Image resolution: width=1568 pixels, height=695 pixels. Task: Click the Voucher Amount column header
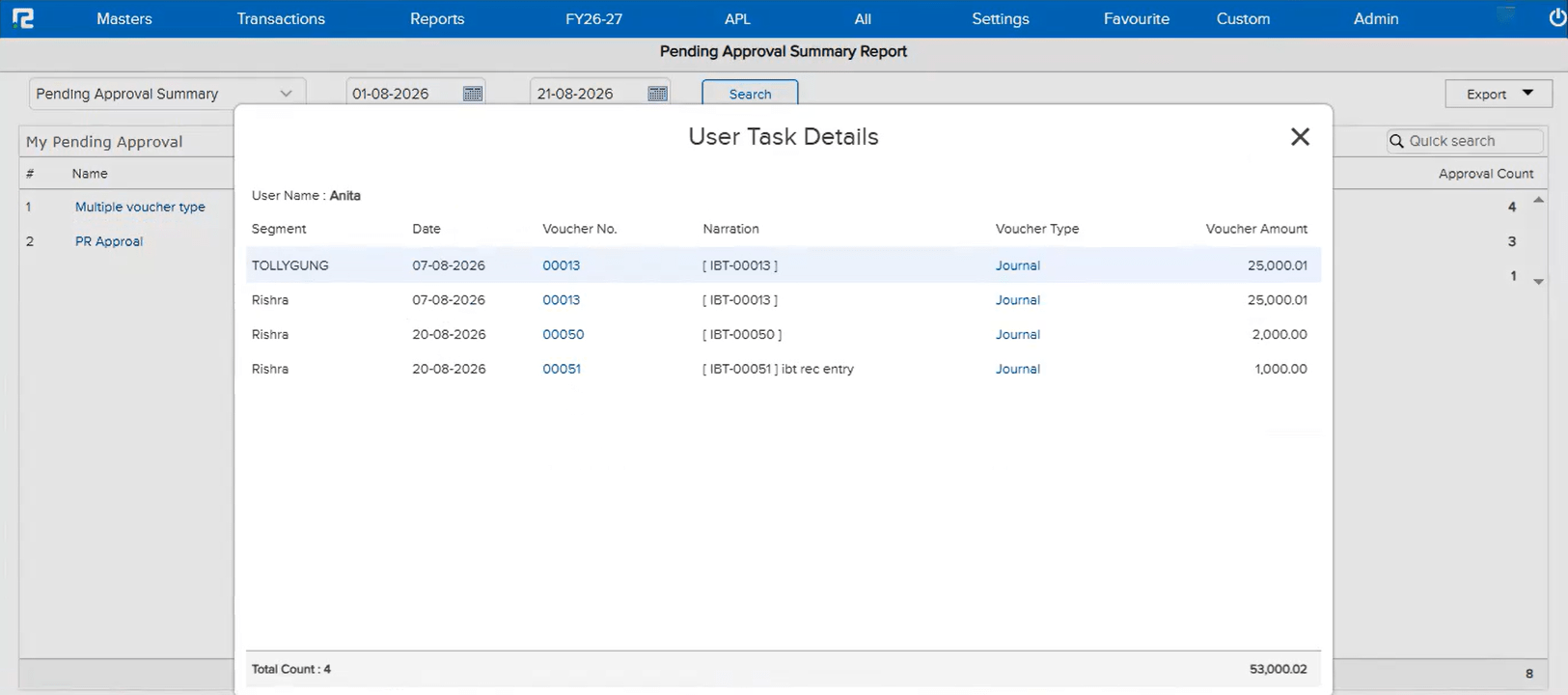pyautogui.click(x=1256, y=229)
